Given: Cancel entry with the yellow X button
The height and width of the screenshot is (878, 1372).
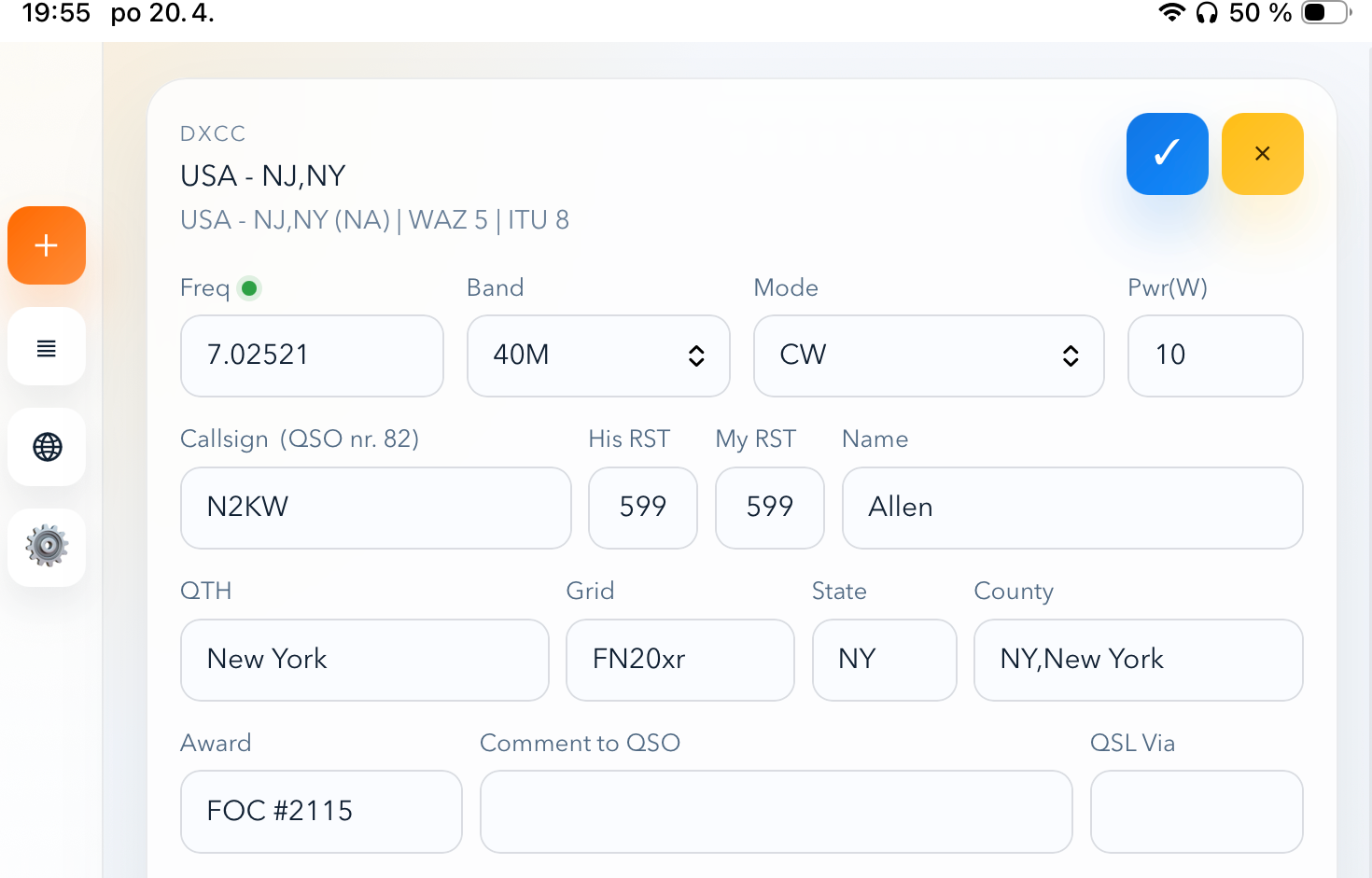Looking at the screenshot, I should pos(1262,154).
